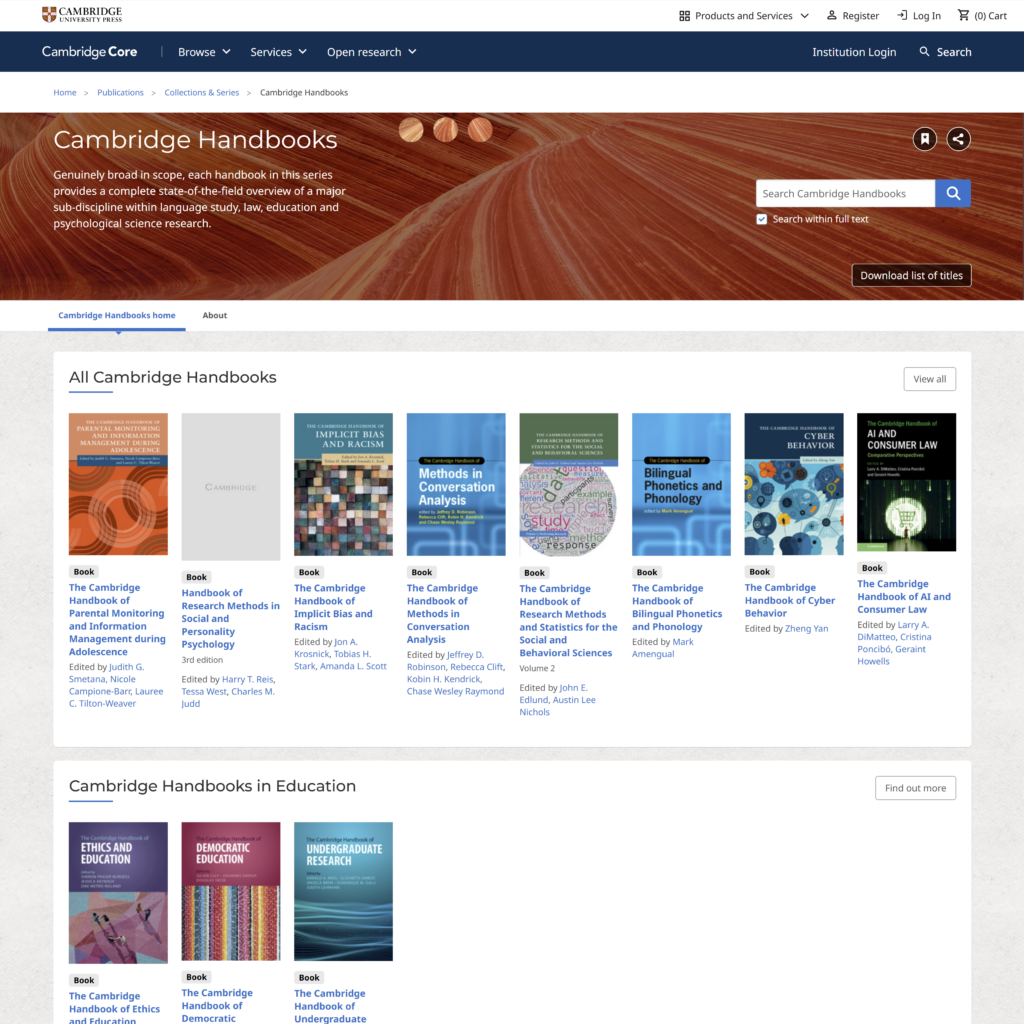Uncheck Search within full text
Viewport: 1024px width, 1024px height.
click(761, 218)
